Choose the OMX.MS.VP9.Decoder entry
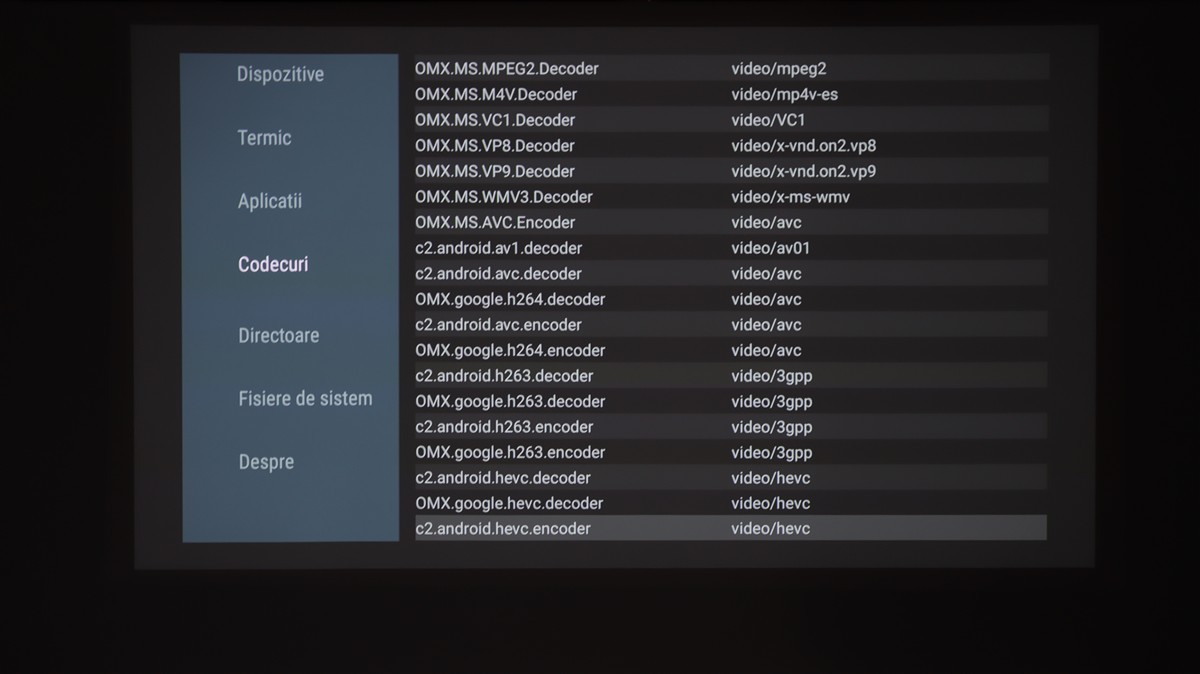Viewport: 1200px width, 674px height. [x=495, y=171]
